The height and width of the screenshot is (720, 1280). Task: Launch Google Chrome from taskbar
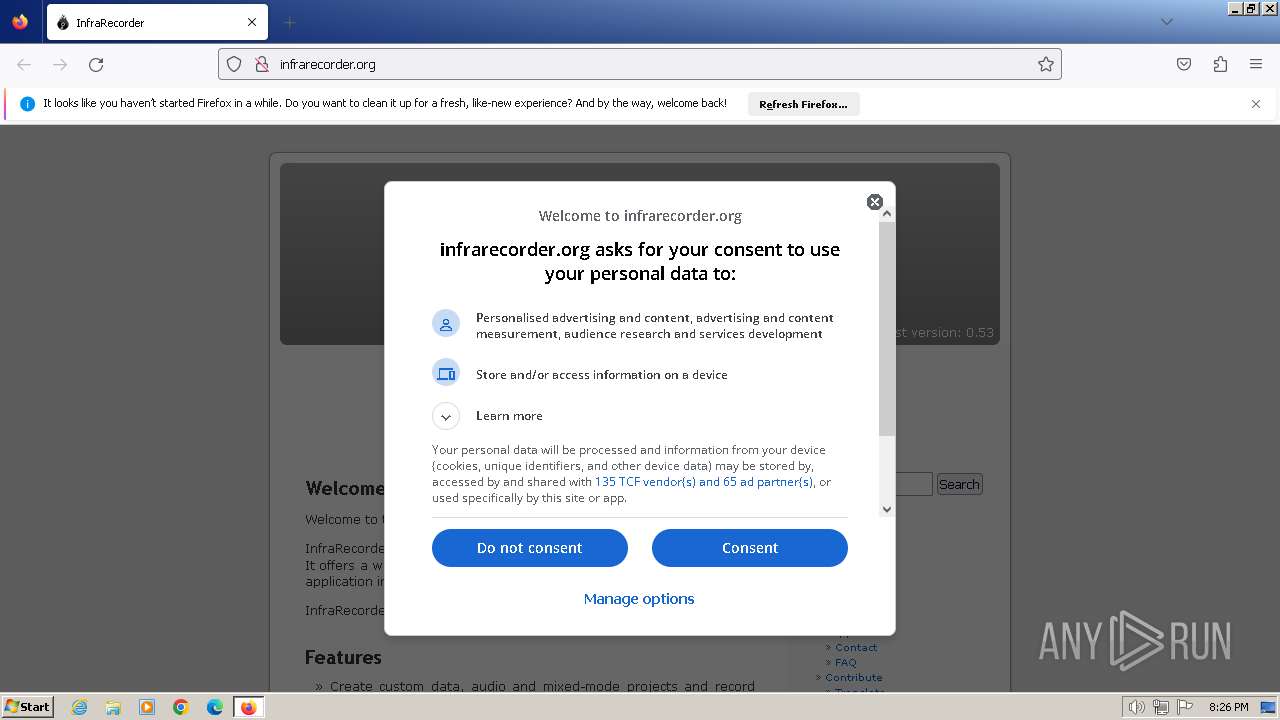pos(181,707)
